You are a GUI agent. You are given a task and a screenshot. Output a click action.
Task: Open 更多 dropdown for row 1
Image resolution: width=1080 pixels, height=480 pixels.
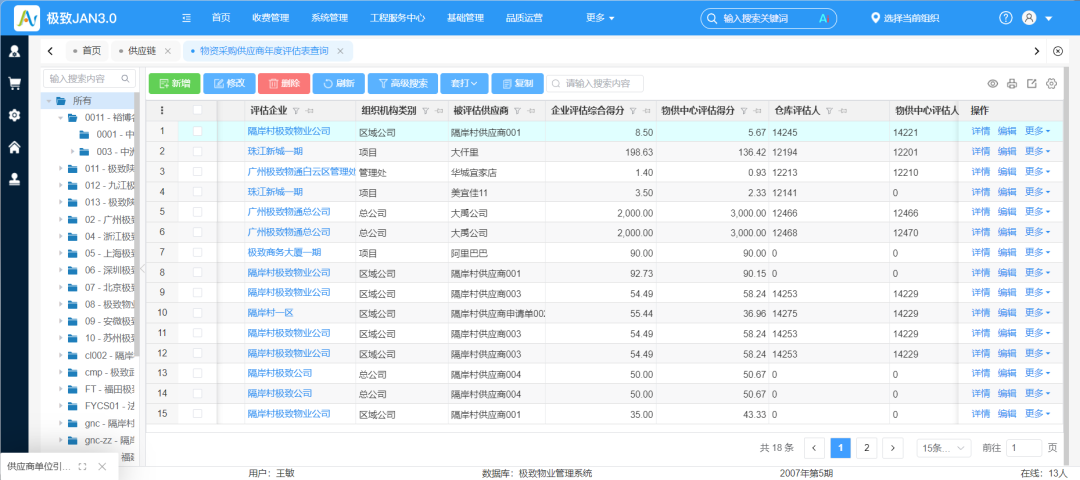click(x=1038, y=131)
